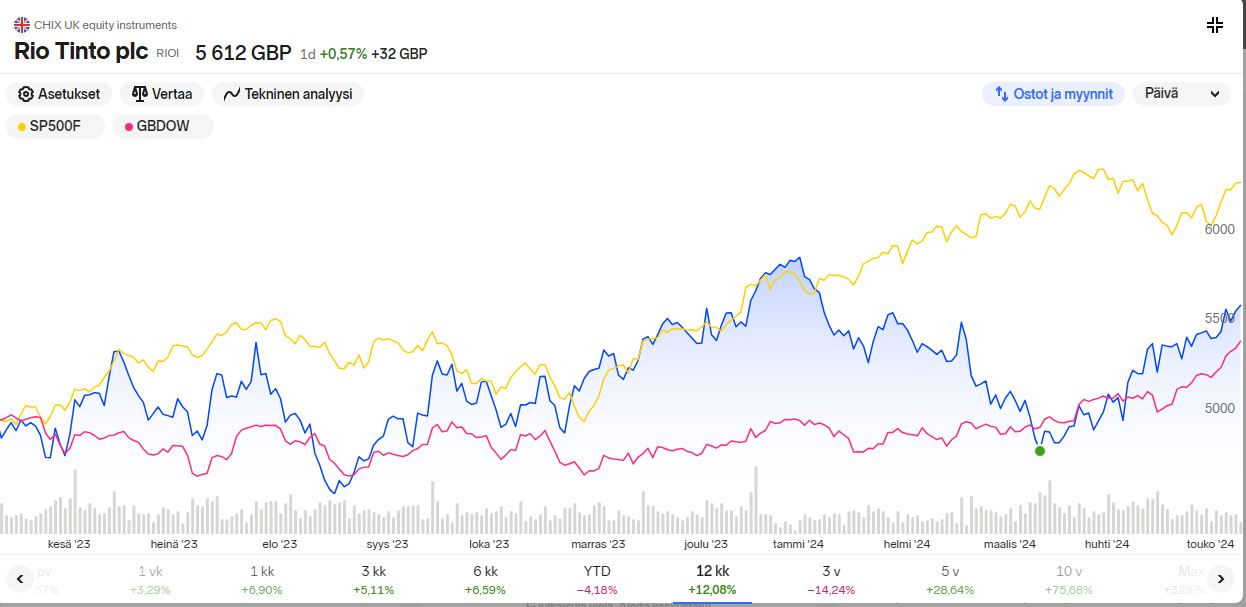This screenshot has width=1246, height=607.
Task: Click the yellow SP500F color dot
Action: click(x=22, y=127)
